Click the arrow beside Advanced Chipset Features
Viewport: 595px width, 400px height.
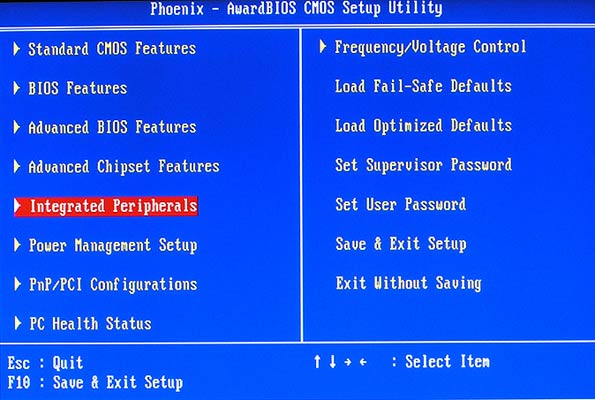click(x=17, y=166)
